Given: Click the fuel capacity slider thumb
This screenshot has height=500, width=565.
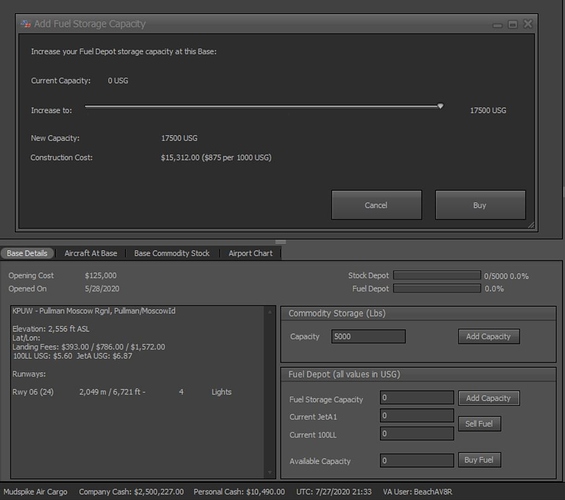Looking at the screenshot, I should point(440,106).
